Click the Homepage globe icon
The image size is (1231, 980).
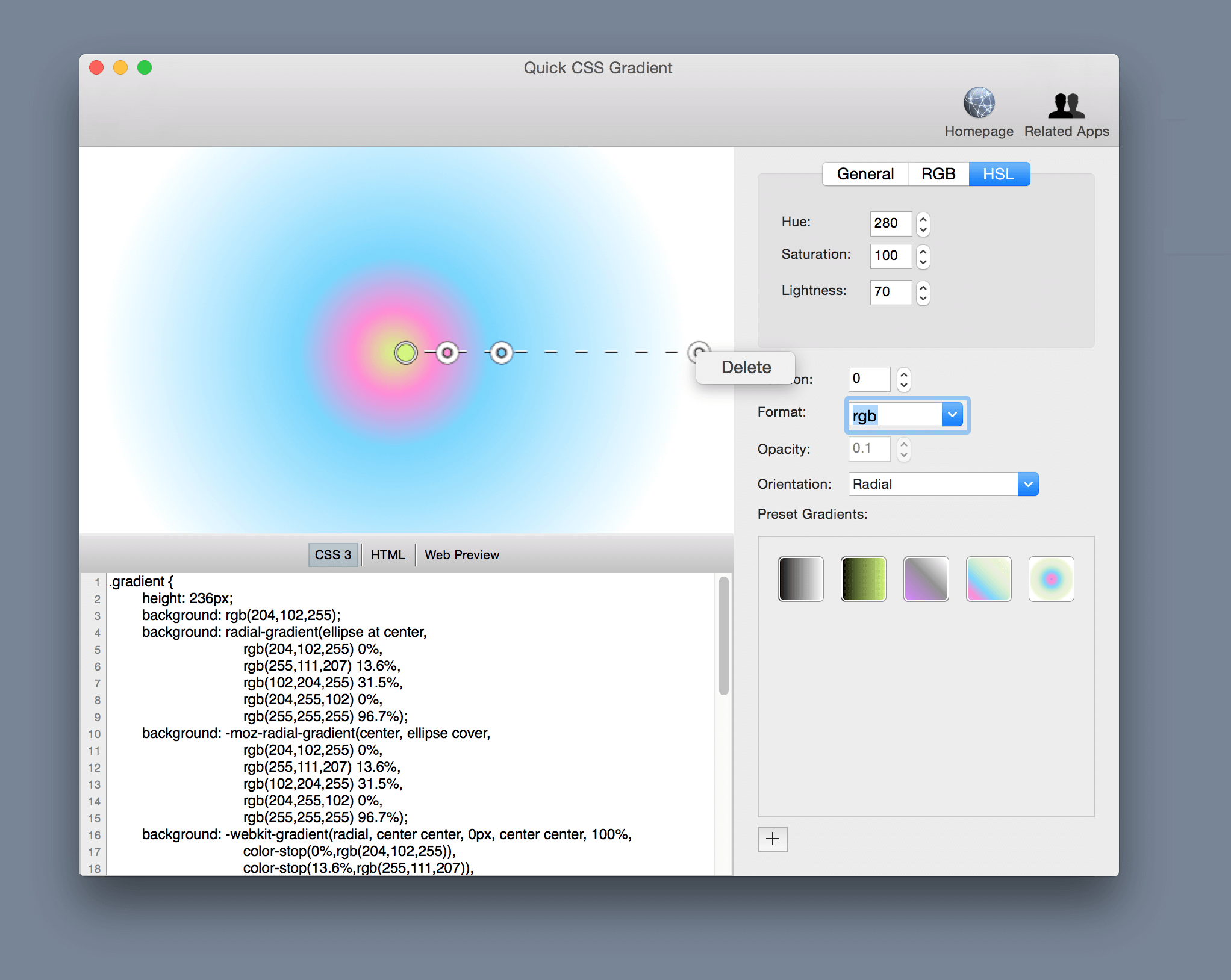[x=978, y=104]
